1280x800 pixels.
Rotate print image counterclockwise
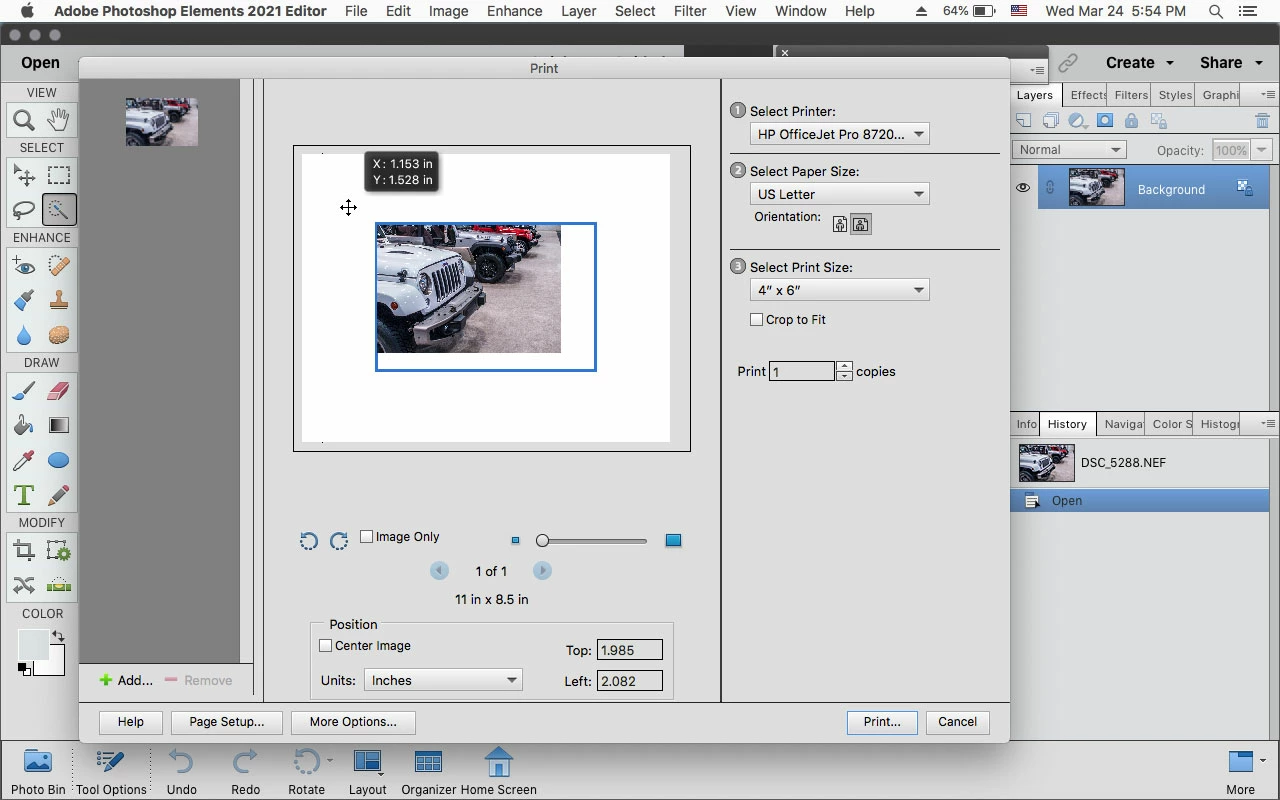coord(309,541)
